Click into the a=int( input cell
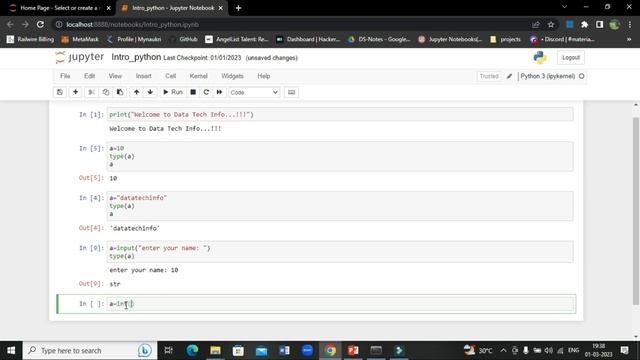This screenshot has width=640, height=360. 340,304
